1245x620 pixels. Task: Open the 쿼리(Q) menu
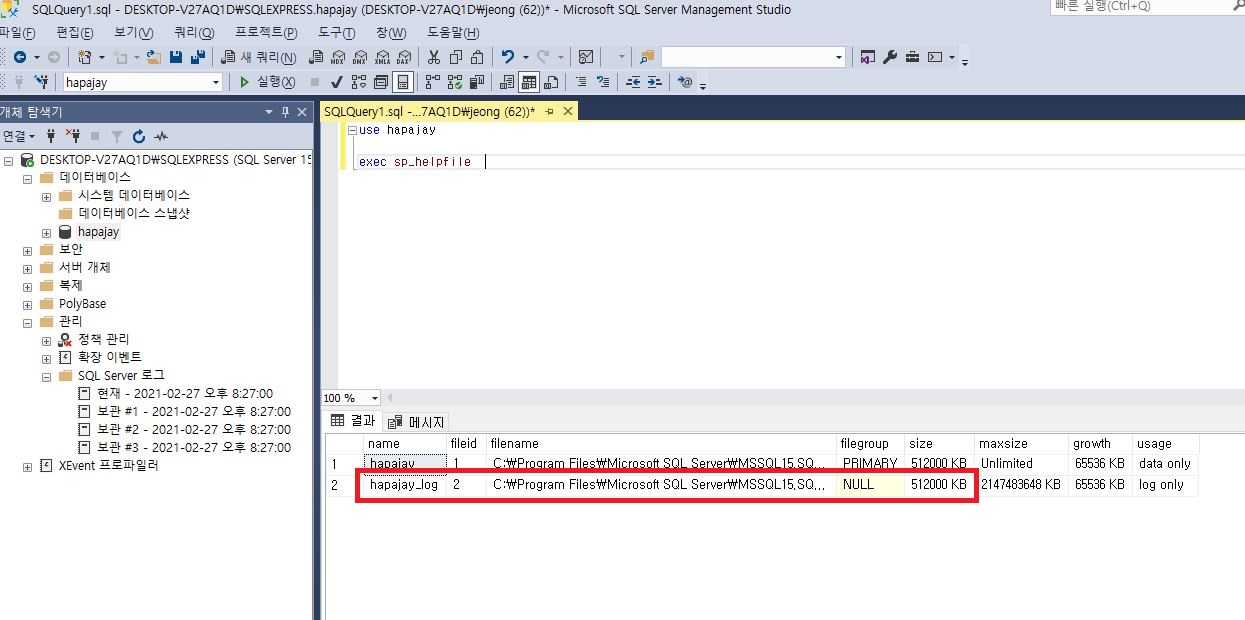194,32
